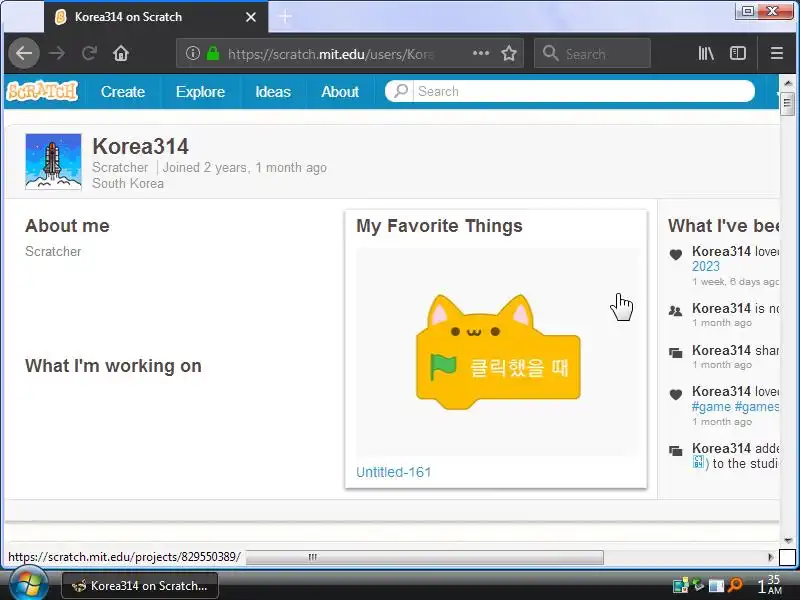The width and height of the screenshot is (800, 600).
Task: Click the heart icon beside 2023 activity
Action: coord(676,254)
